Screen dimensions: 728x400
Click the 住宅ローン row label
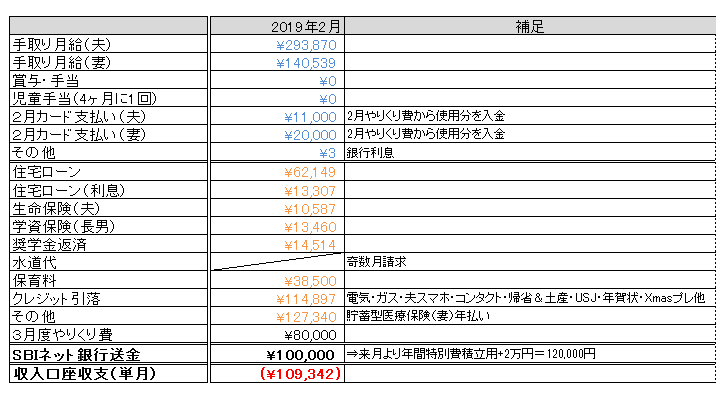(x=109, y=172)
